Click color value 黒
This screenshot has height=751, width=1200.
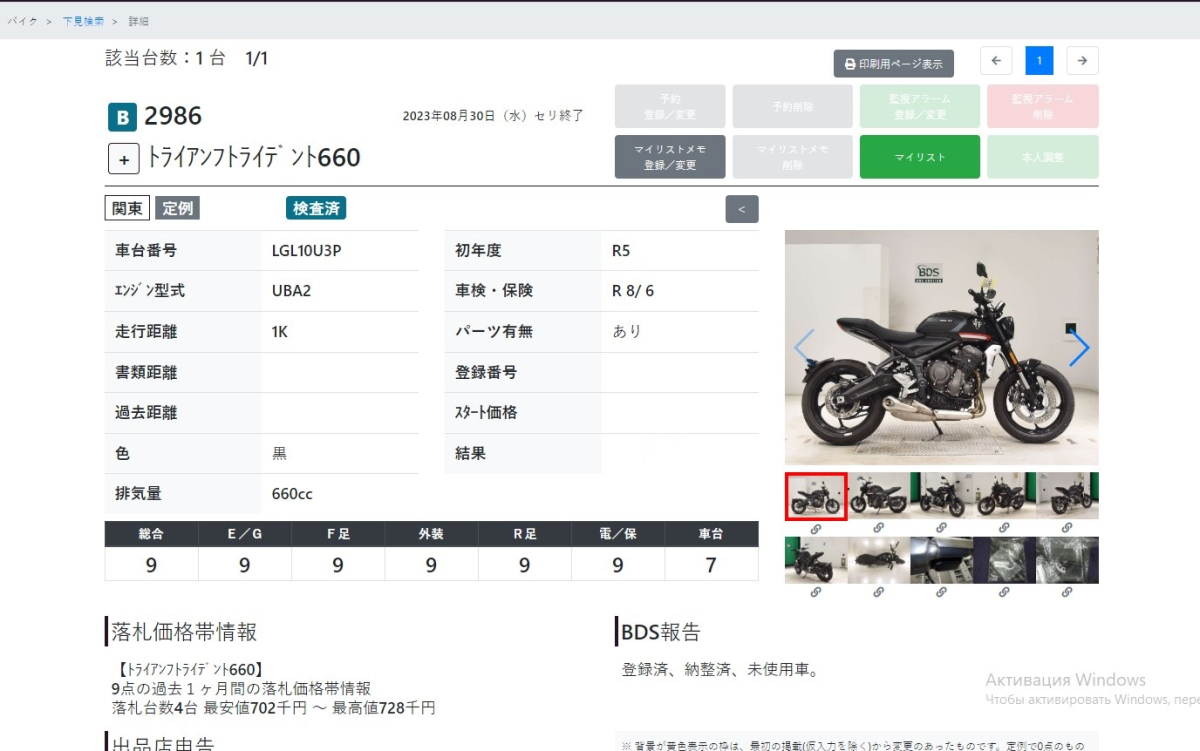[x=280, y=453]
